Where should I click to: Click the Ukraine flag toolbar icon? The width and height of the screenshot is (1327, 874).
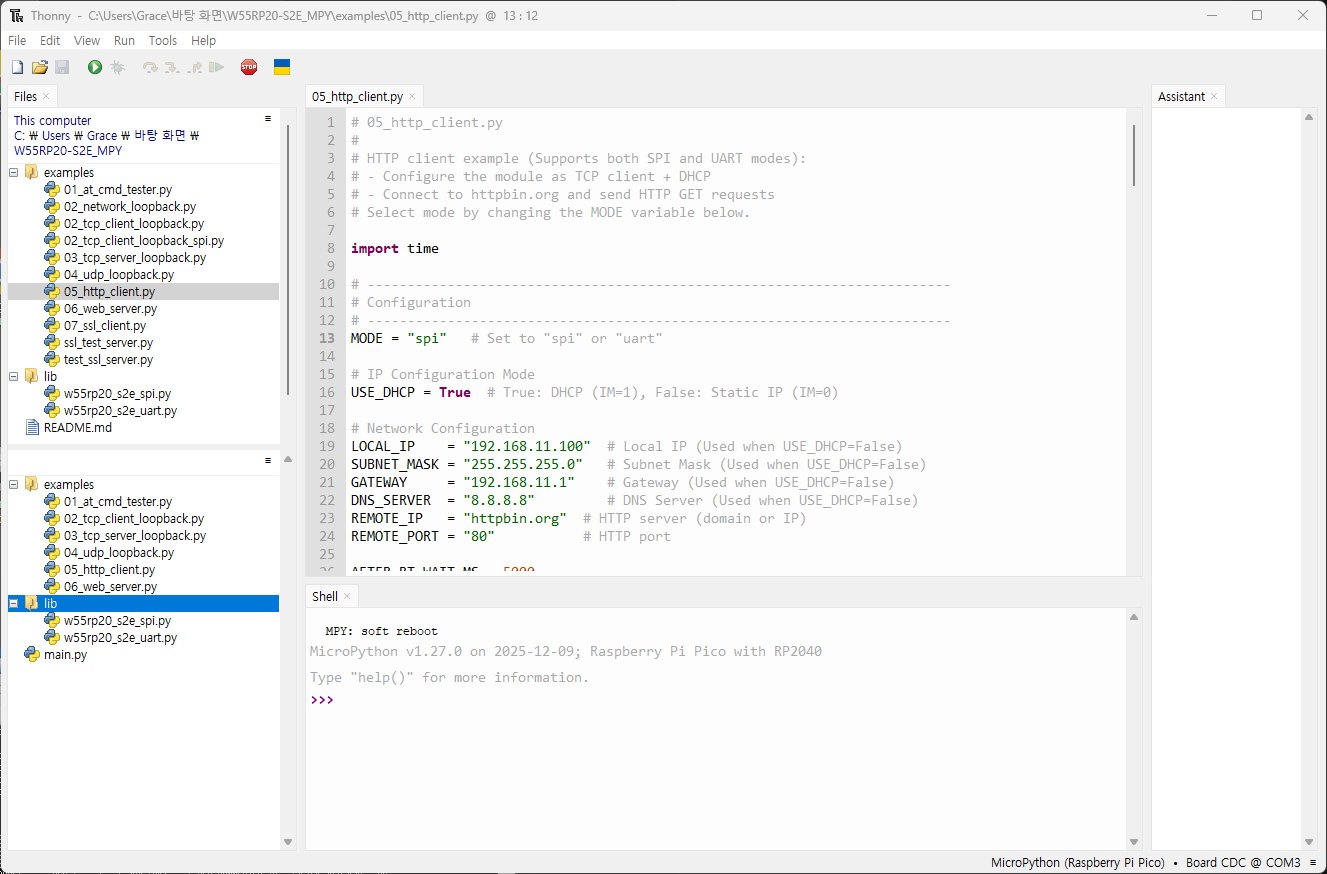pyautogui.click(x=282, y=67)
